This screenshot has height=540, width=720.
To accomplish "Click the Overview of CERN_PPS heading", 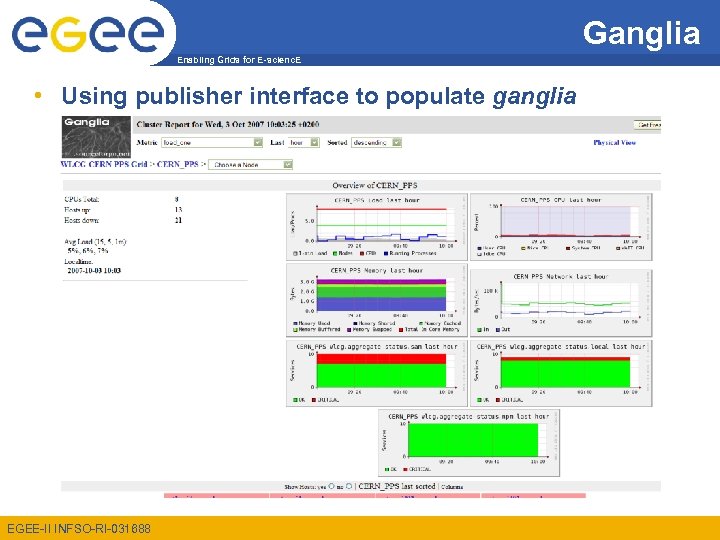I will [x=375, y=186].
